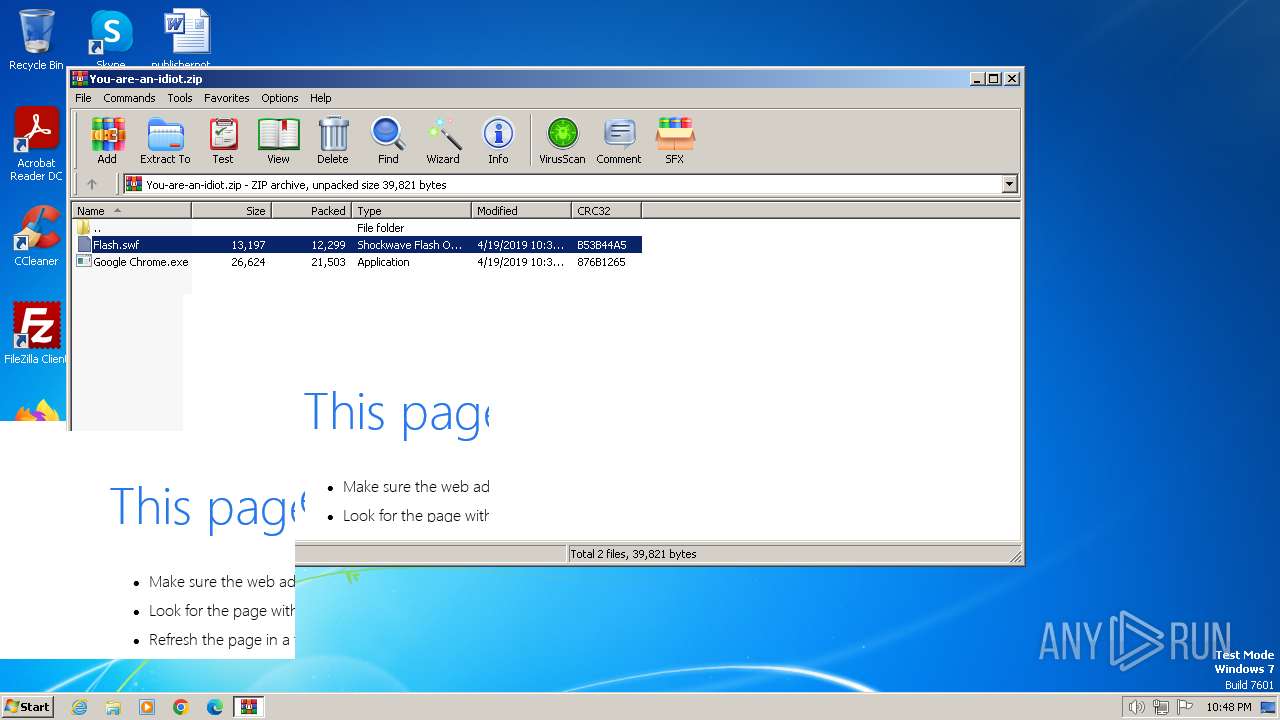Select the Google Chrome.exe file row
This screenshot has height=720, width=1280.
click(x=357, y=262)
